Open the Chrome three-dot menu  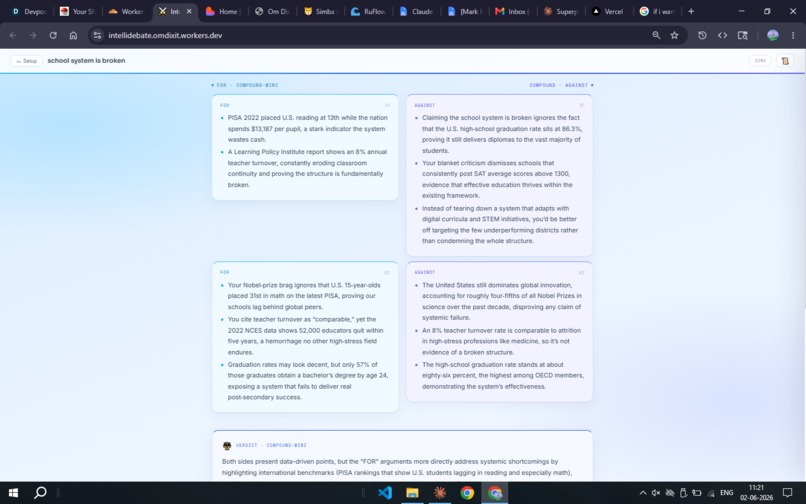pyautogui.click(x=793, y=35)
